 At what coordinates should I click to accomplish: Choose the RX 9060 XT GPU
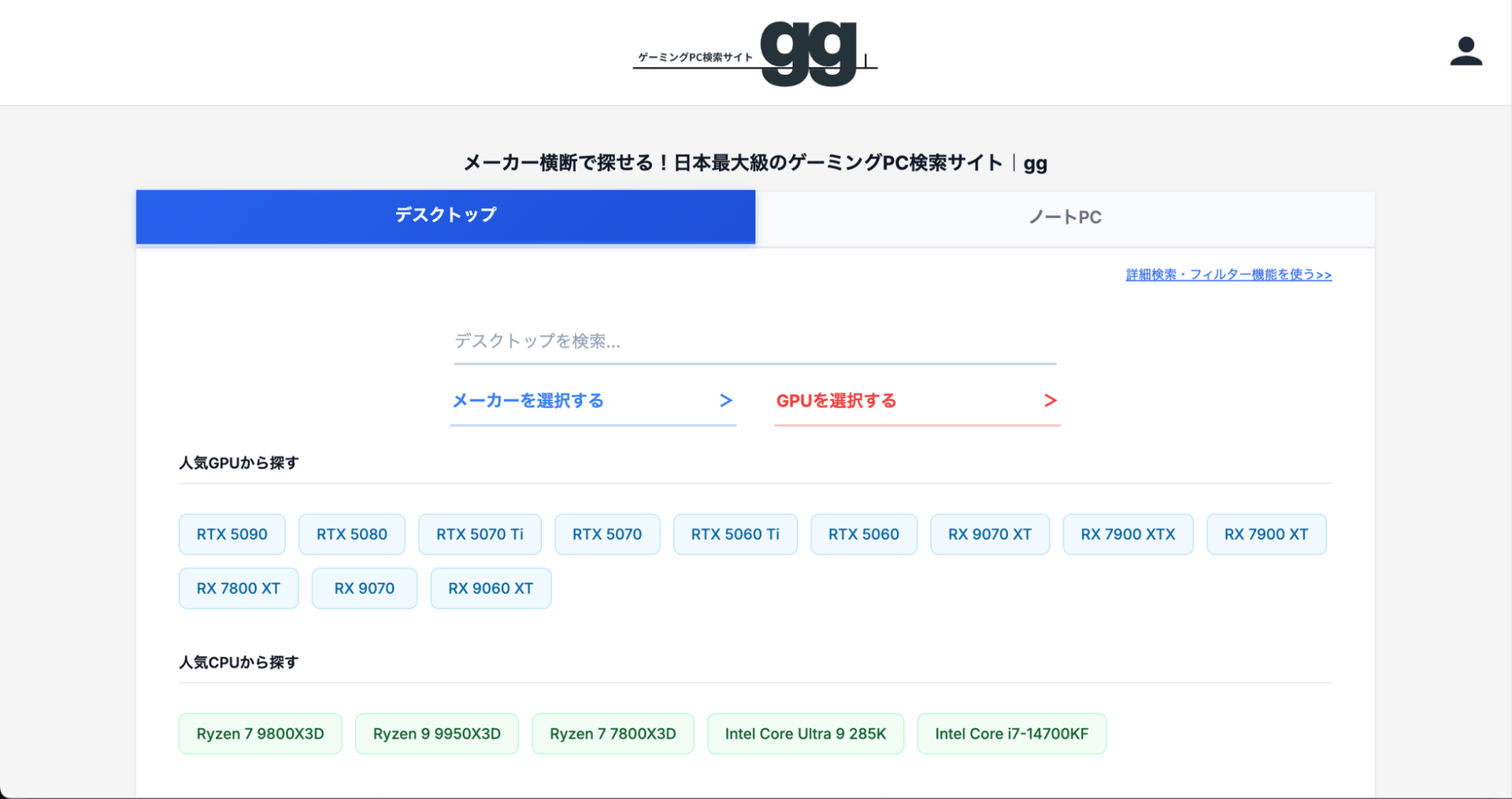coord(491,588)
